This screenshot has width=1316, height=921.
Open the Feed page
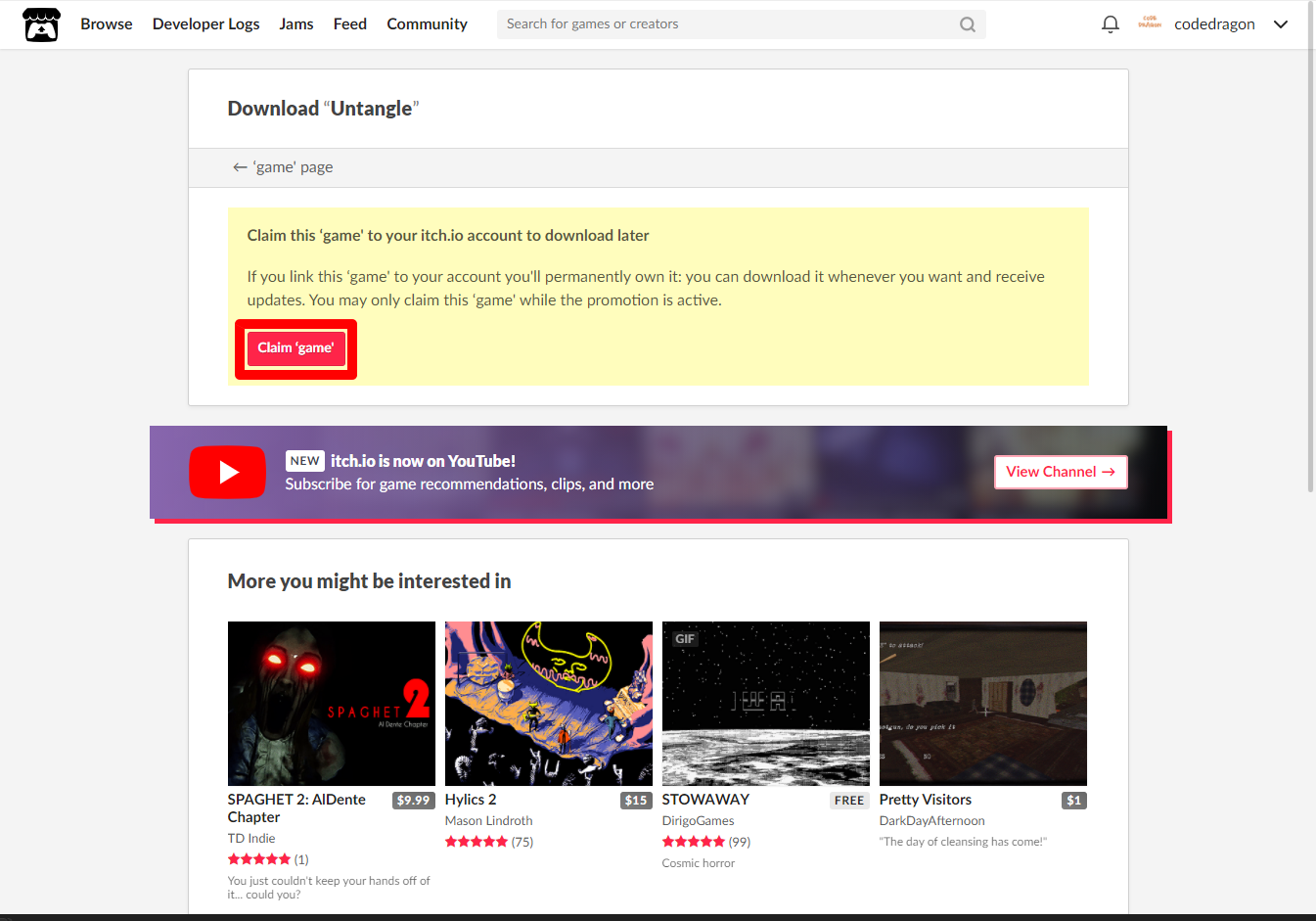pos(350,24)
